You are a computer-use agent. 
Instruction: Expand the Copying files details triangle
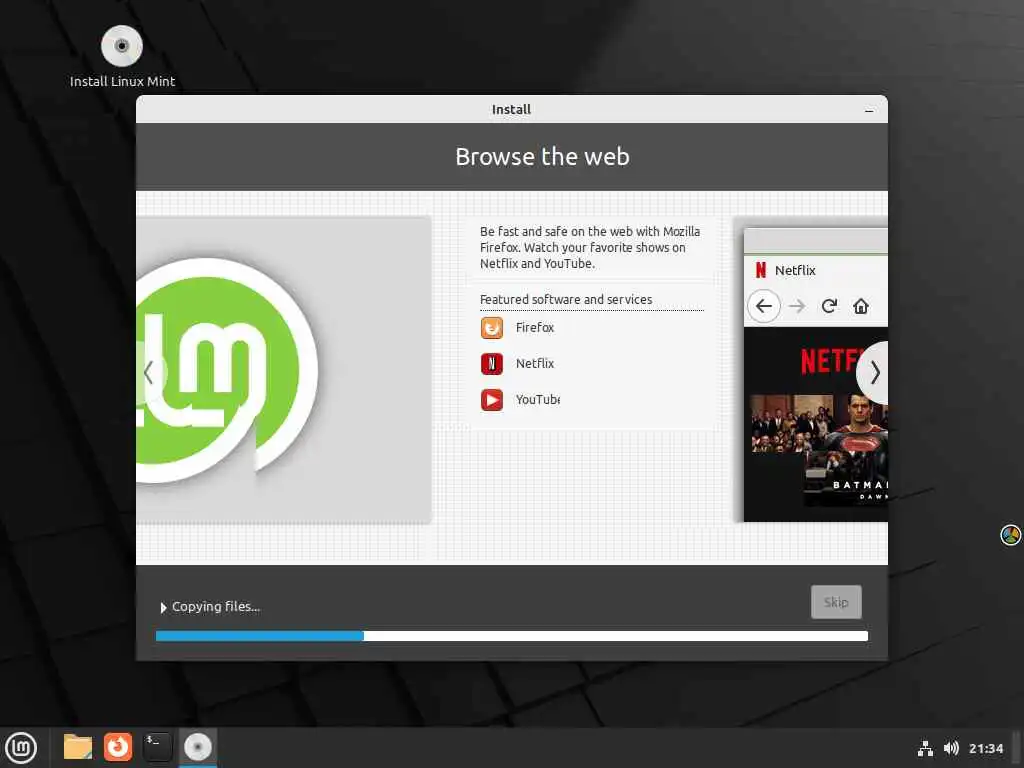click(x=163, y=607)
